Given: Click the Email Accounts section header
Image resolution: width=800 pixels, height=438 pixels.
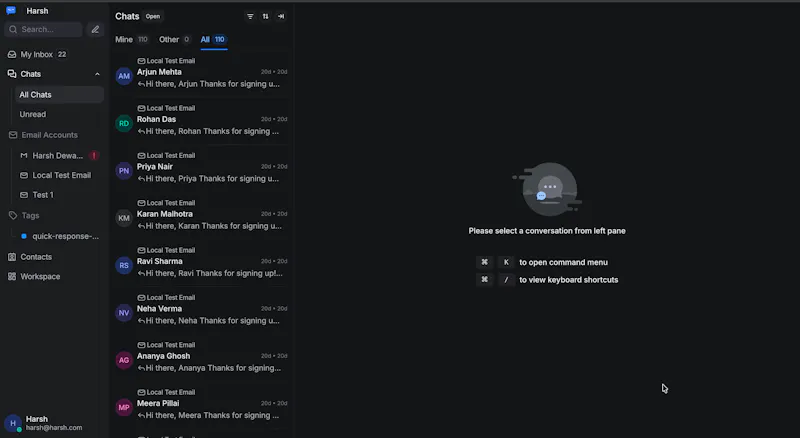Looking at the screenshot, I should pos(49,135).
